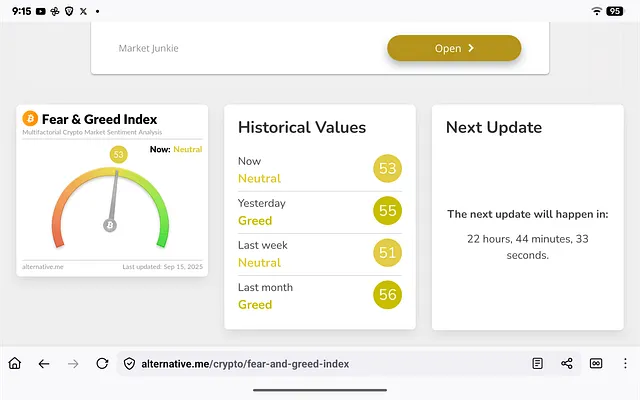Image resolution: width=640 pixels, height=400 pixels.
Task: Click the 'Historical Values' heading
Action: point(302,127)
